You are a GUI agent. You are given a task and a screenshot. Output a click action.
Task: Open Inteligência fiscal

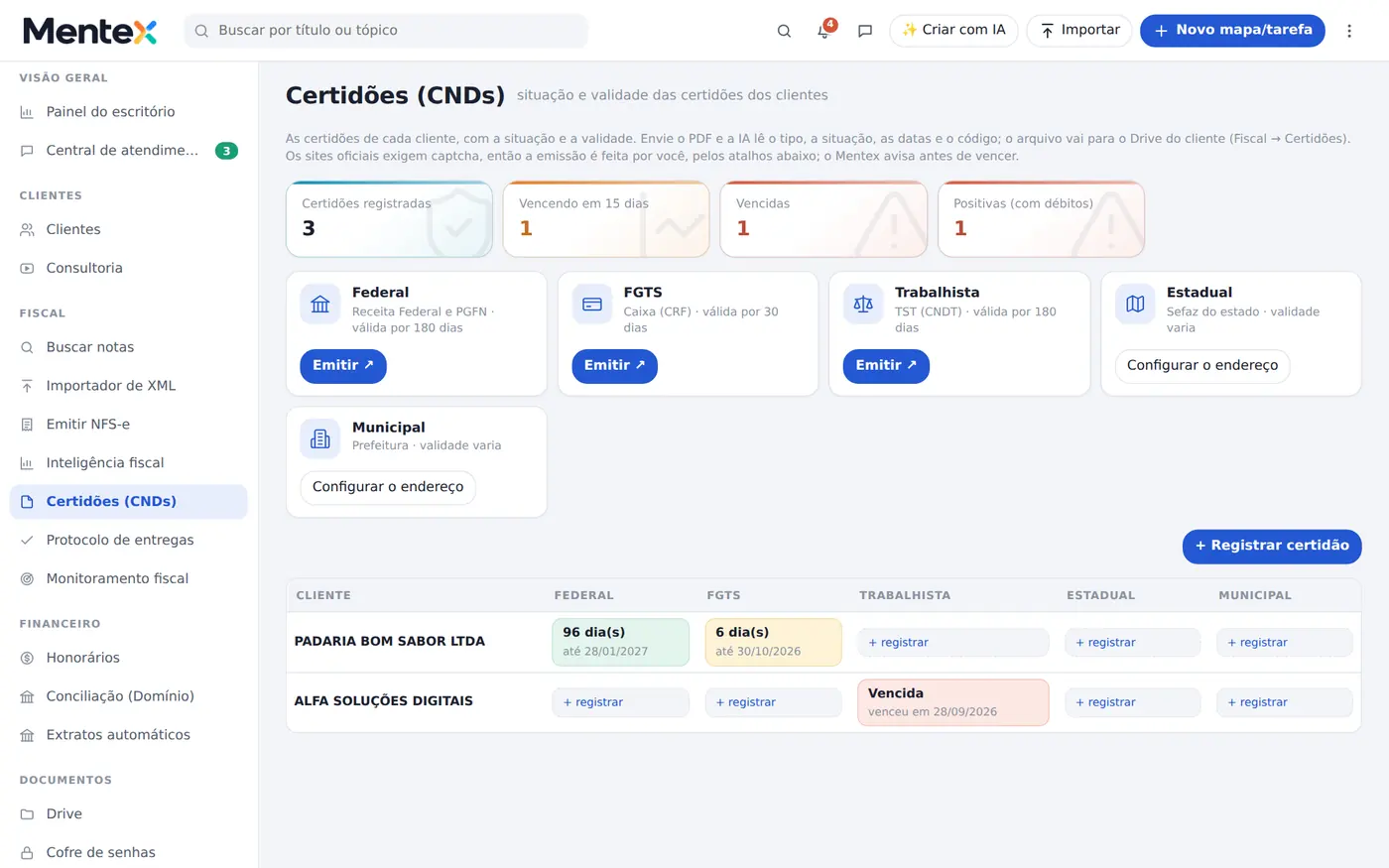pos(129,463)
